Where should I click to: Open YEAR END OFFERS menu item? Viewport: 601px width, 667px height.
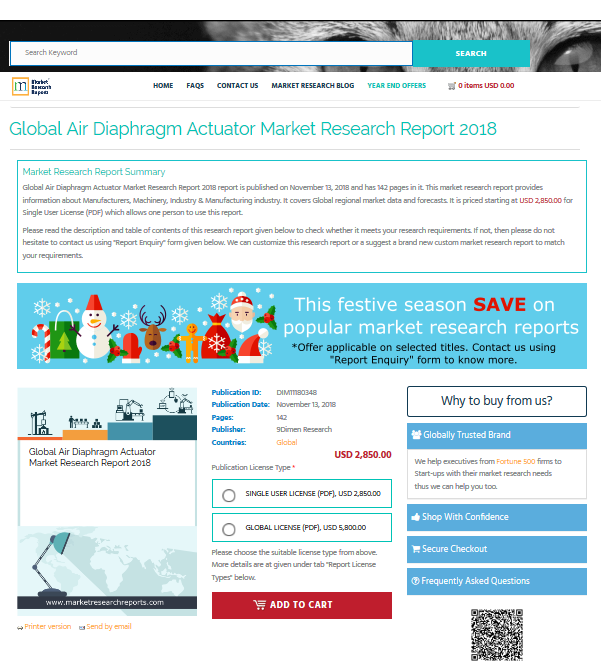tap(396, 86)
